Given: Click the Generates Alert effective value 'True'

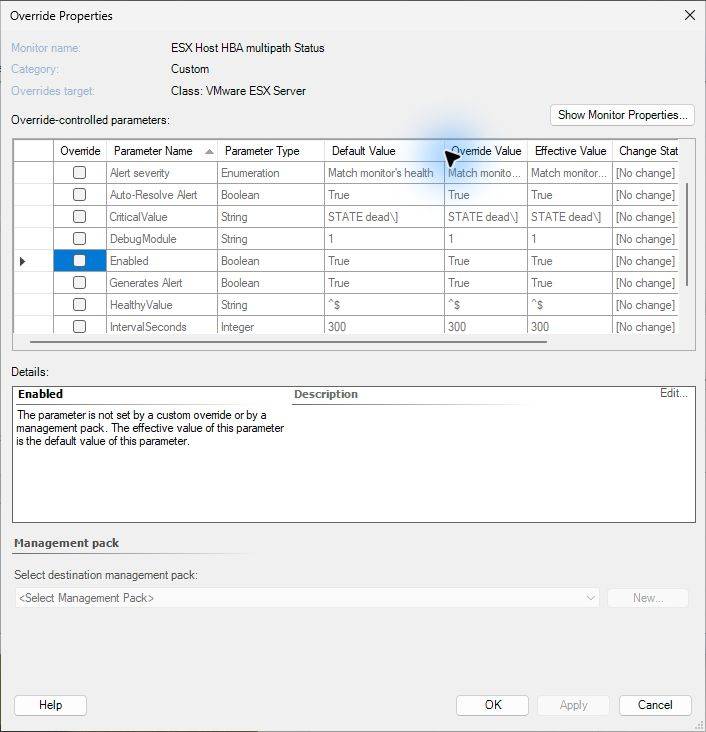Looking at the screenshot, I should [570, 282].
